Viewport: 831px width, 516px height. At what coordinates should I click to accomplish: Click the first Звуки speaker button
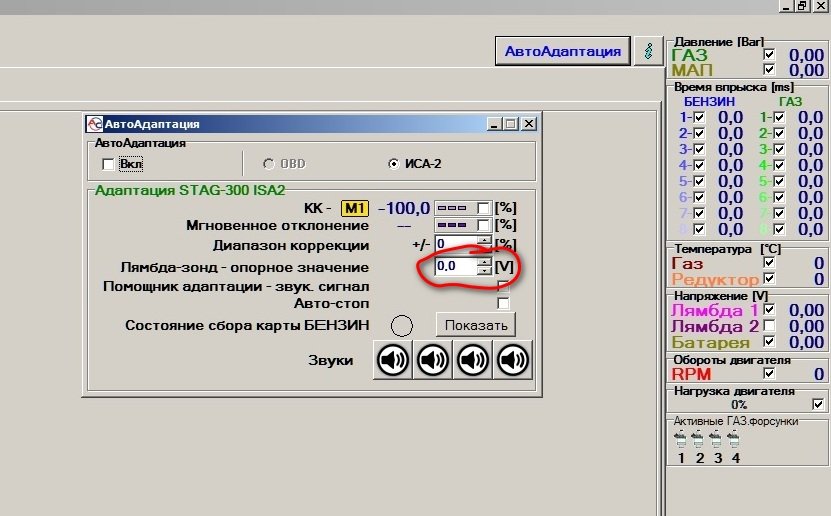click(x=393, y=360)
